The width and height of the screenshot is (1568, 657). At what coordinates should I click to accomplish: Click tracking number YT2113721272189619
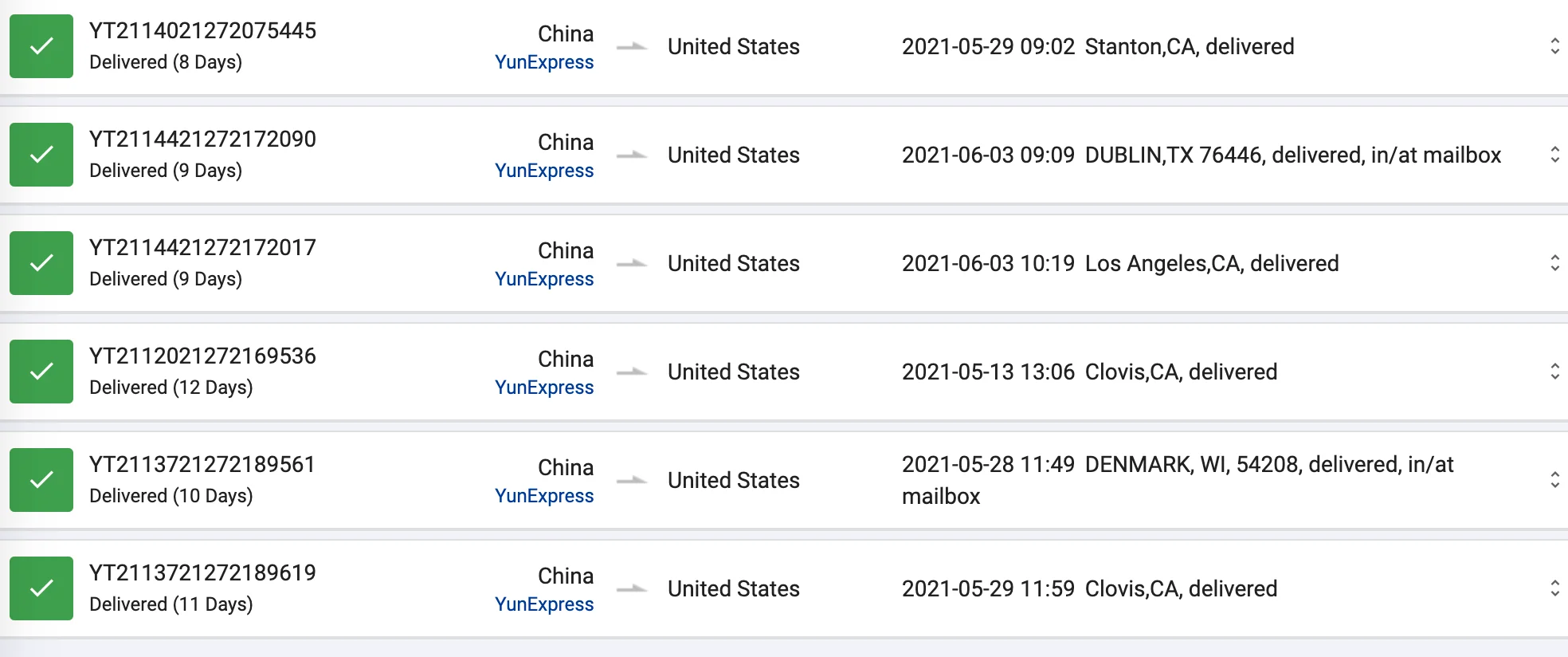[x=202, y=572]
